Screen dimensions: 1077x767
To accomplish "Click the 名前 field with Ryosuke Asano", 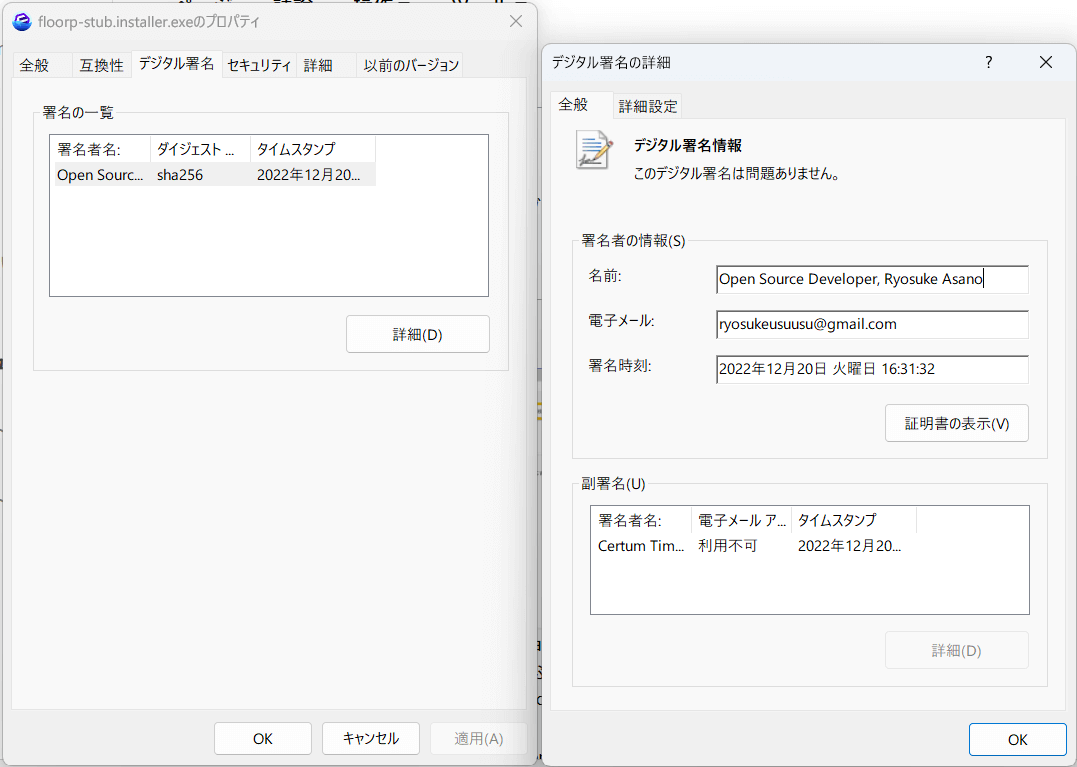I will [871, 280].
